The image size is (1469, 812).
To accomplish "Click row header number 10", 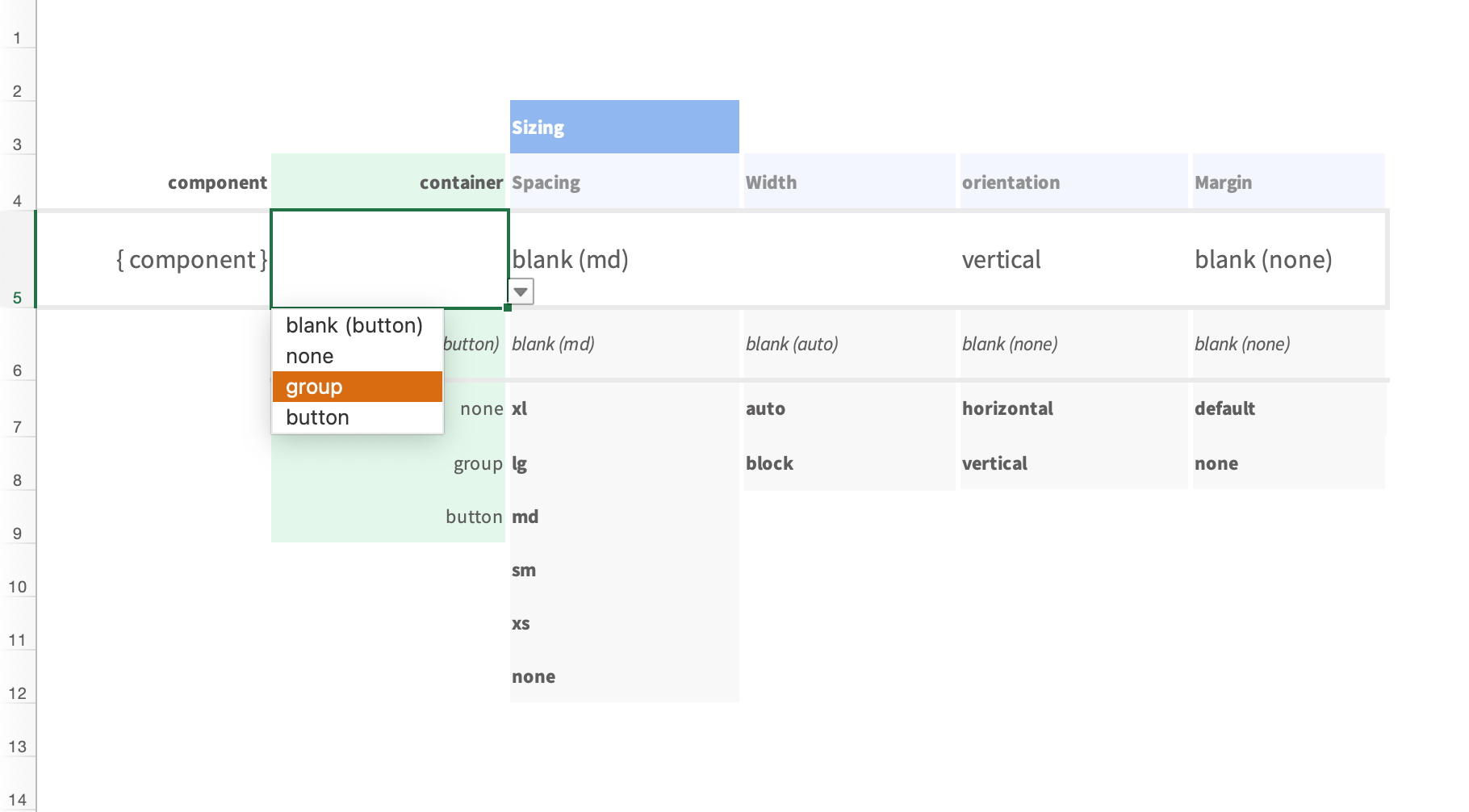I will click(x=17, y=586).
